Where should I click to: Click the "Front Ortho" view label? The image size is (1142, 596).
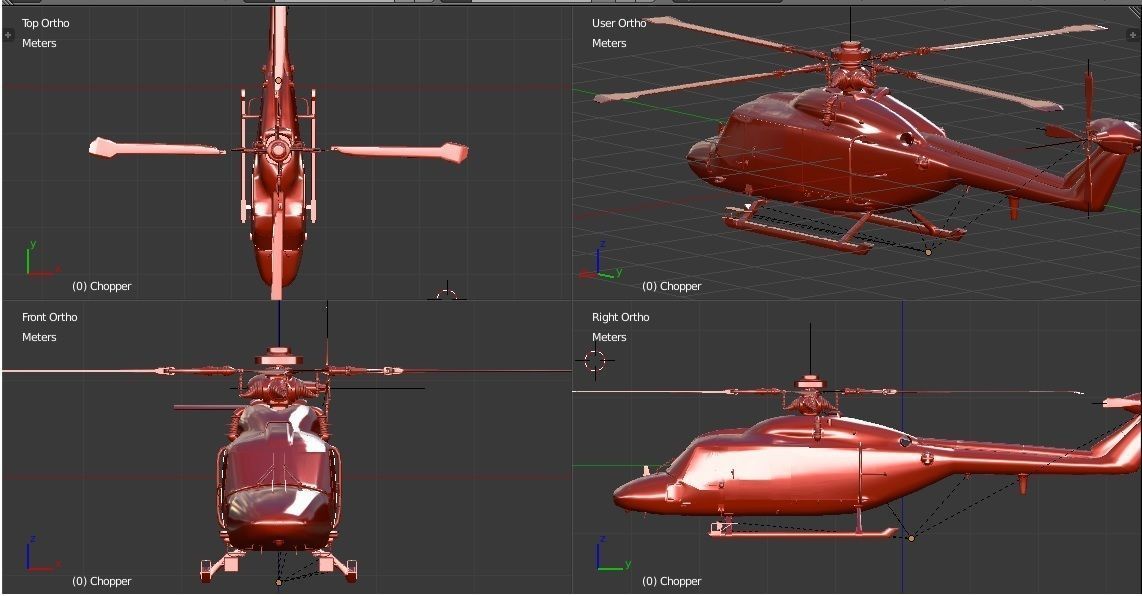[50, 317]
